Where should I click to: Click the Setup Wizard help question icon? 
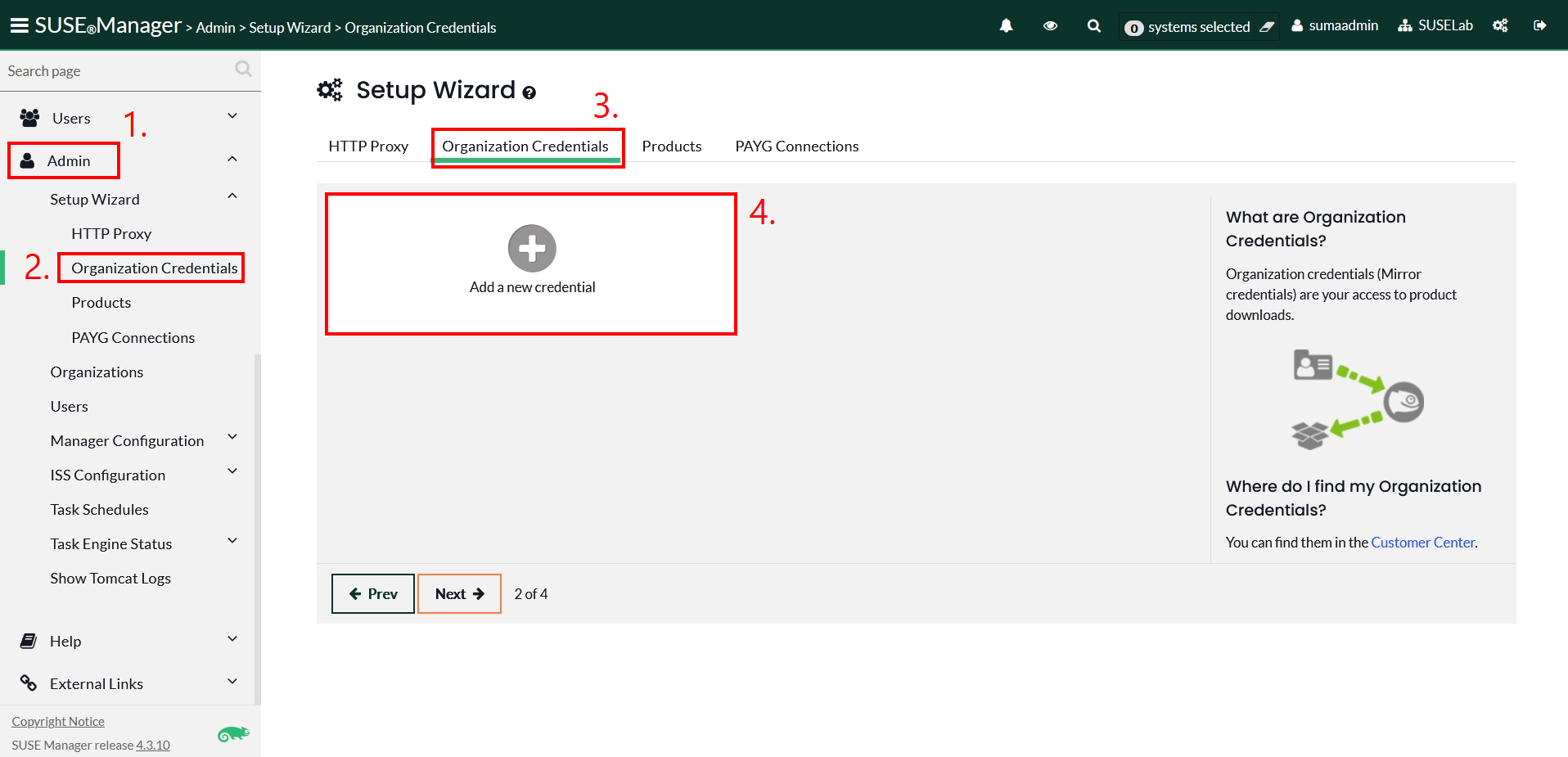pyautogui.click(x=529, y=92)
